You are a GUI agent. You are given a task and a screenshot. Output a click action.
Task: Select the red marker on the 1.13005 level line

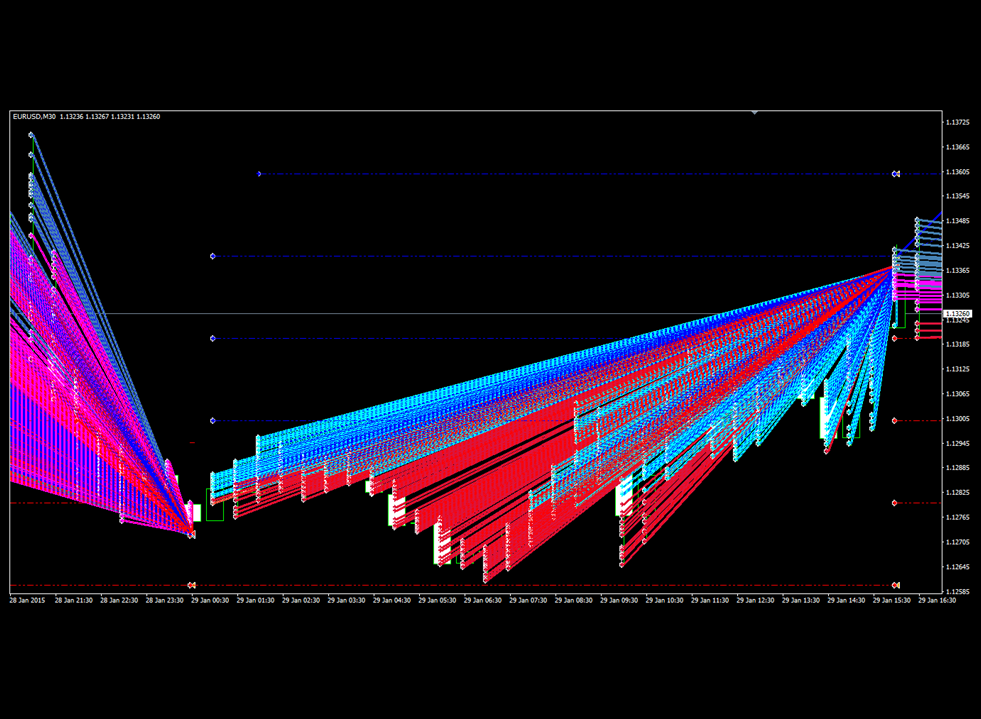click(893, 421)
